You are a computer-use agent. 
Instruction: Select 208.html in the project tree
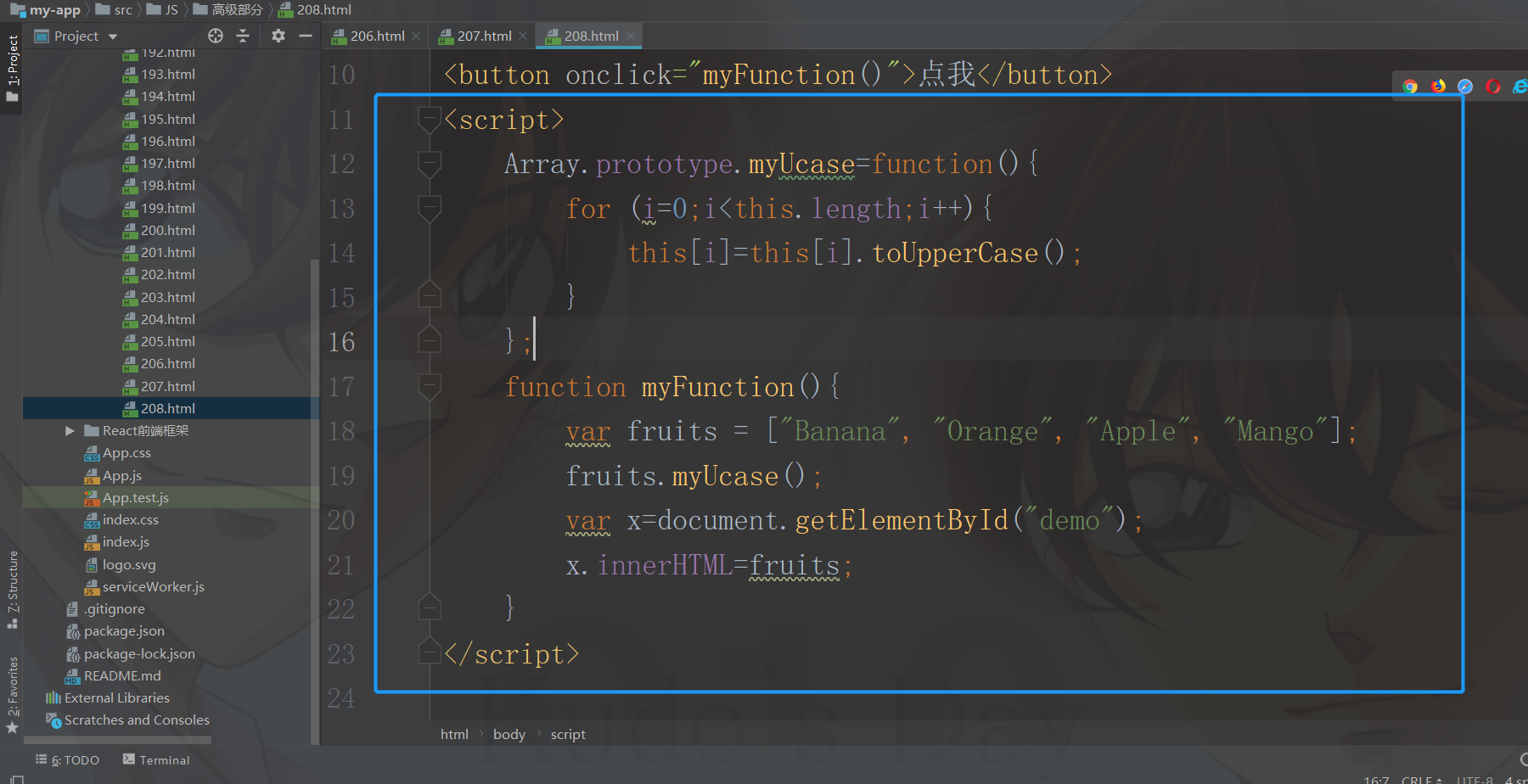pyautogui.click(x=168, y=409)
